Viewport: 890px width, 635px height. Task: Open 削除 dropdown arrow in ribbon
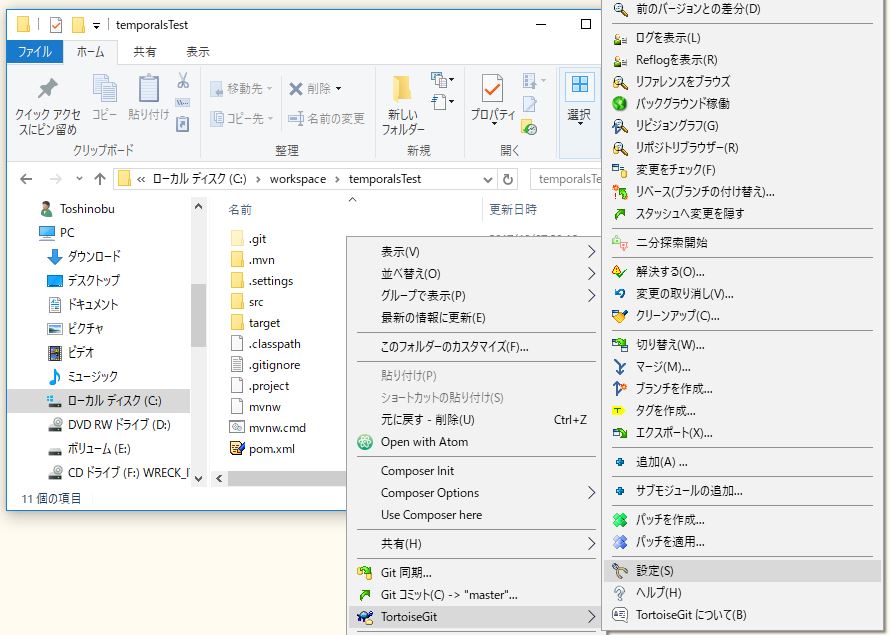(x=339, y=89)
